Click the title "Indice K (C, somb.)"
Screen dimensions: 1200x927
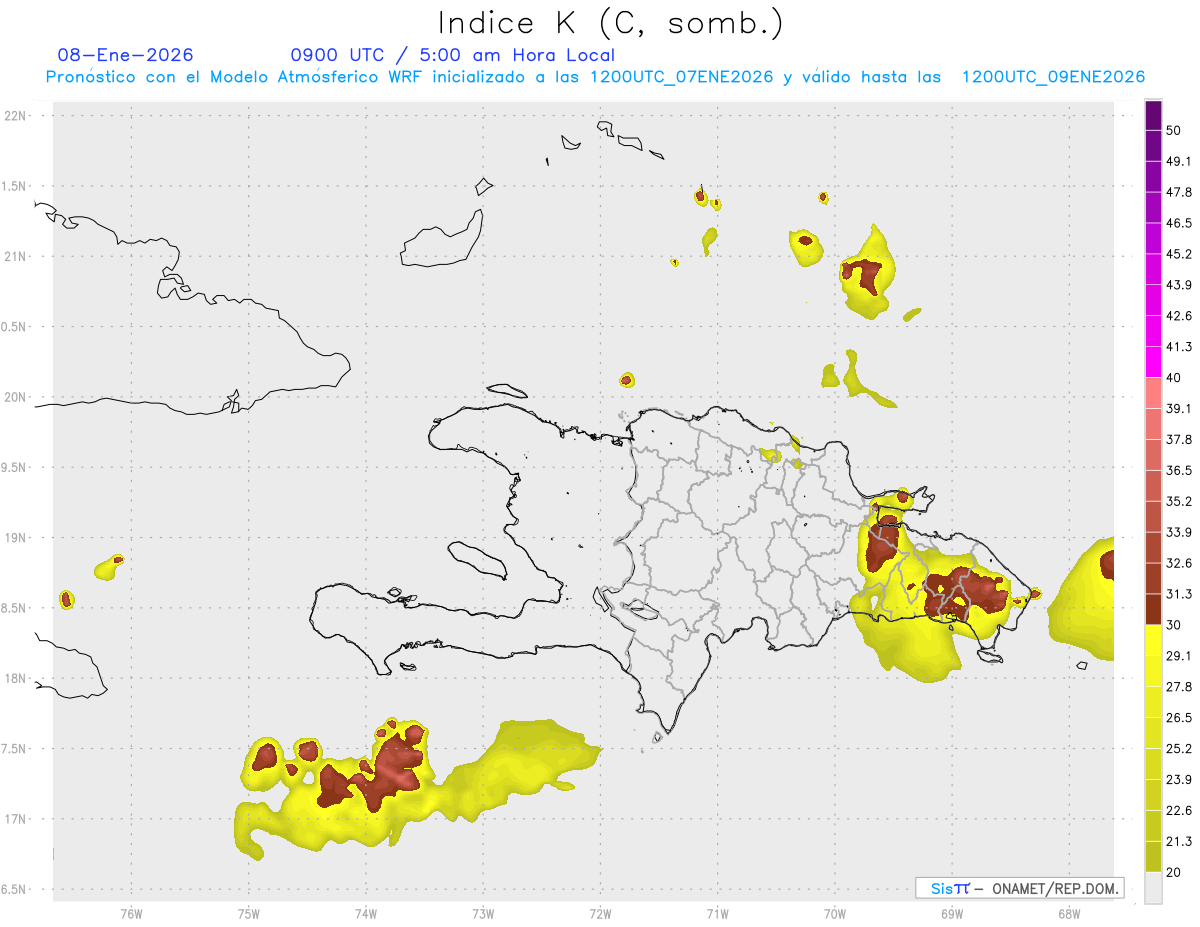610,23
